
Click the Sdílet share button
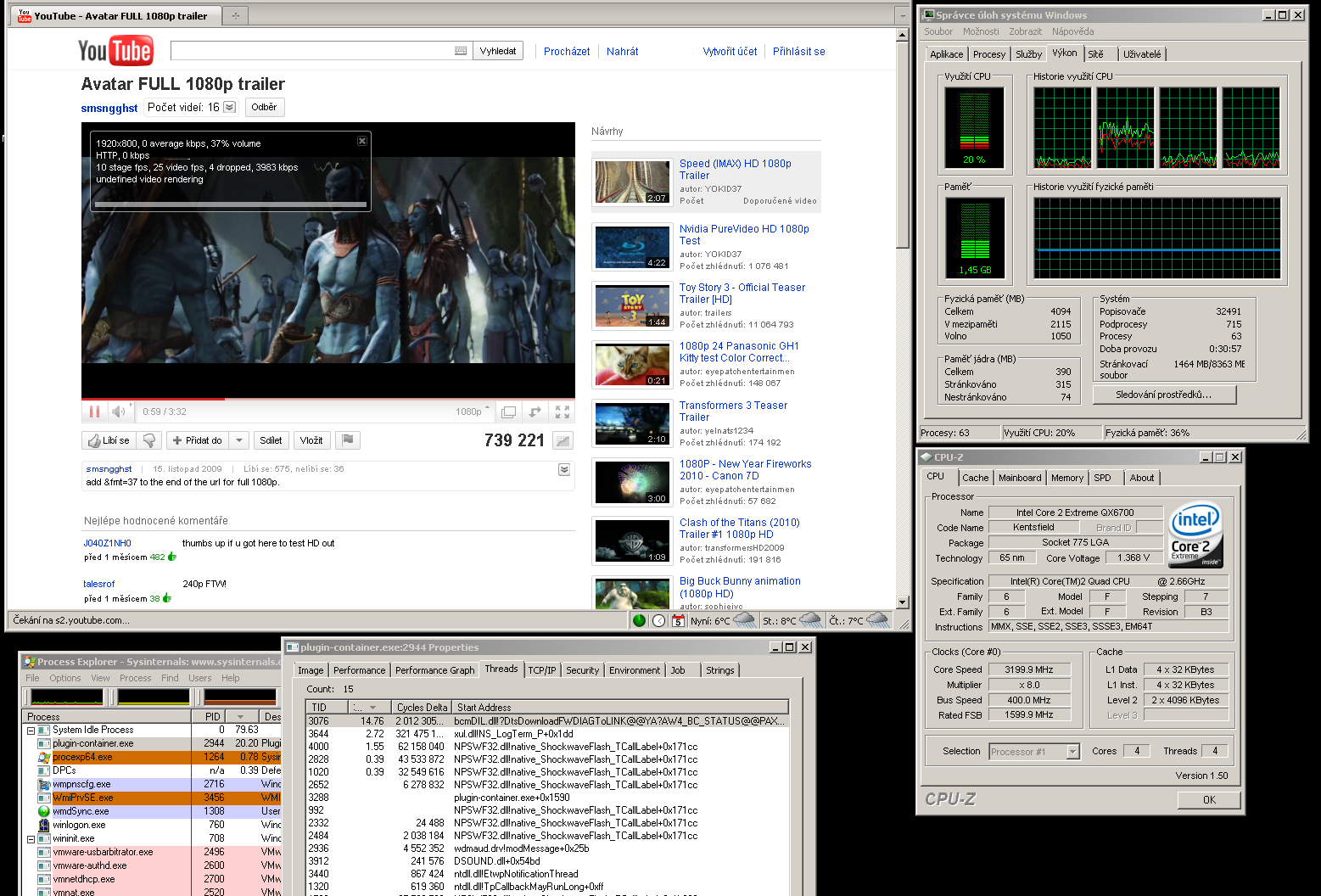[271, 440]
